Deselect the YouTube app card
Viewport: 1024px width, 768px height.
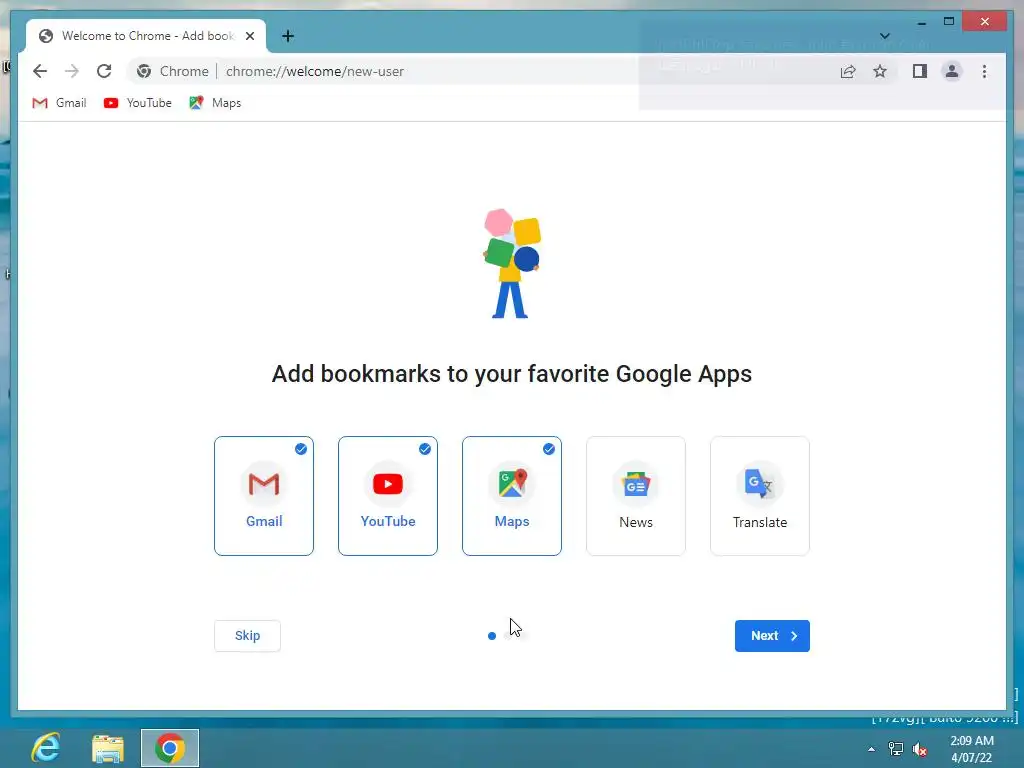(x=388, y=496)
